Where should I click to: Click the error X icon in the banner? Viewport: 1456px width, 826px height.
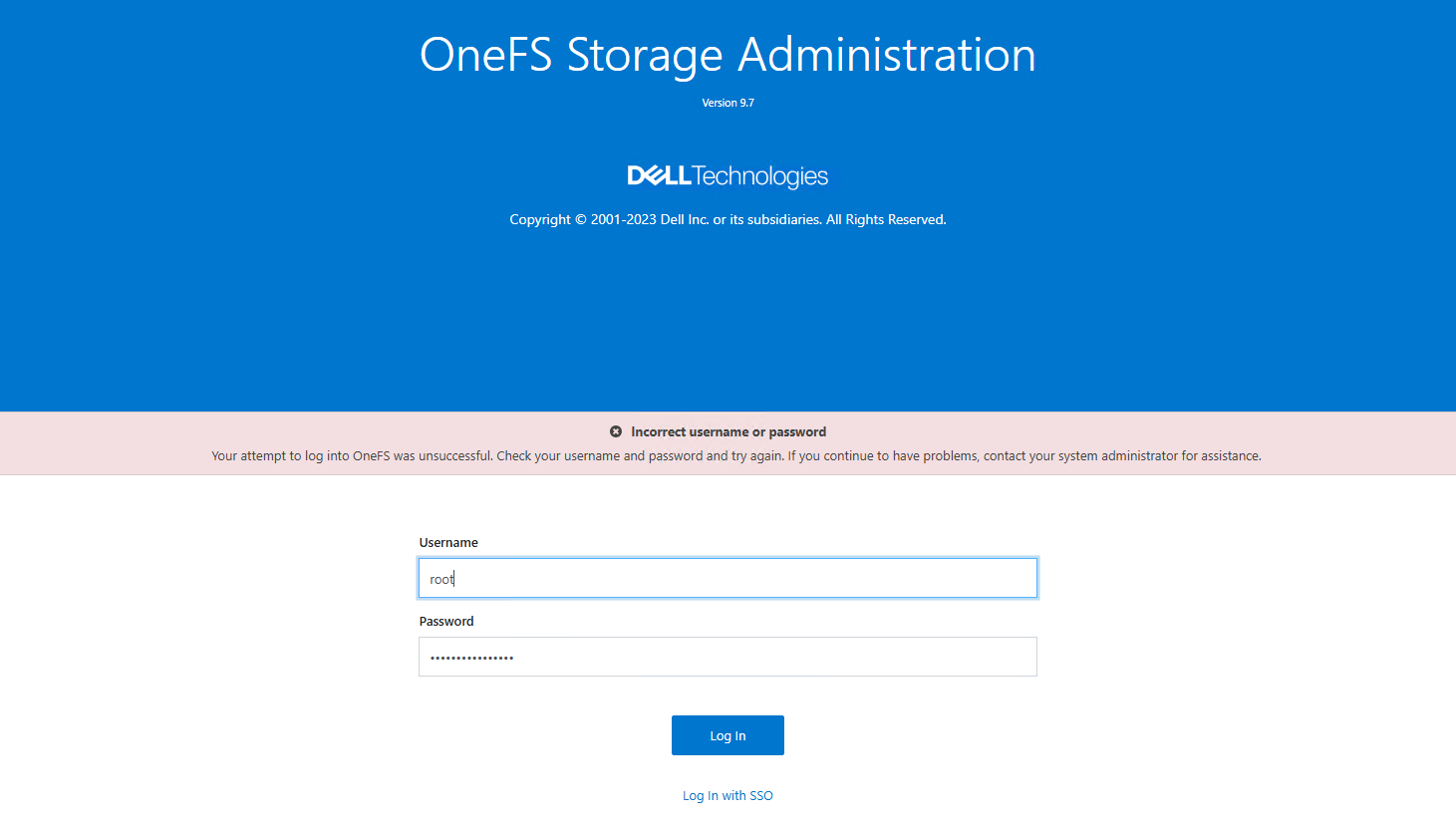616,431
